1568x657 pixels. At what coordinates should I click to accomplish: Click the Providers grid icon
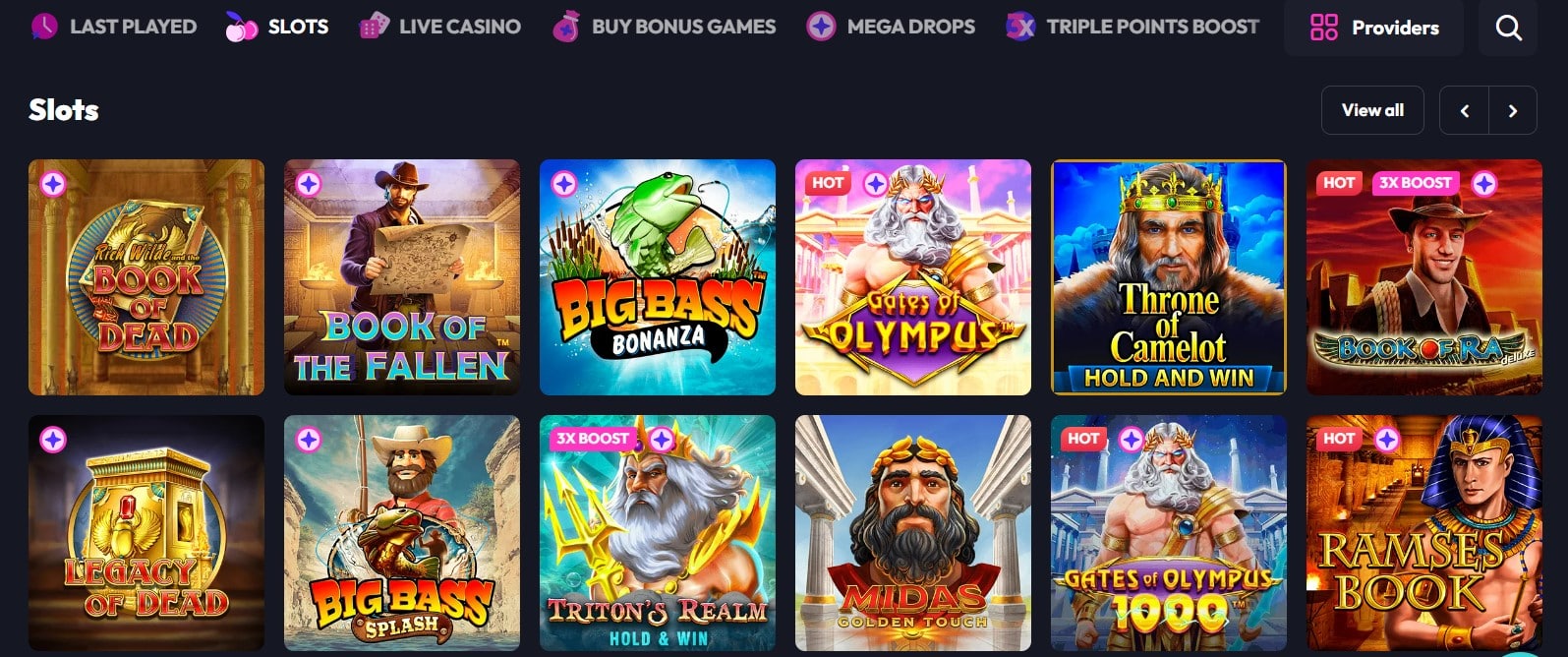click(1324, 28)
